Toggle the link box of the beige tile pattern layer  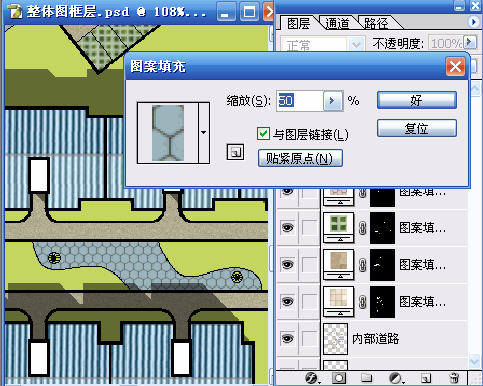[x=310, y=302]
